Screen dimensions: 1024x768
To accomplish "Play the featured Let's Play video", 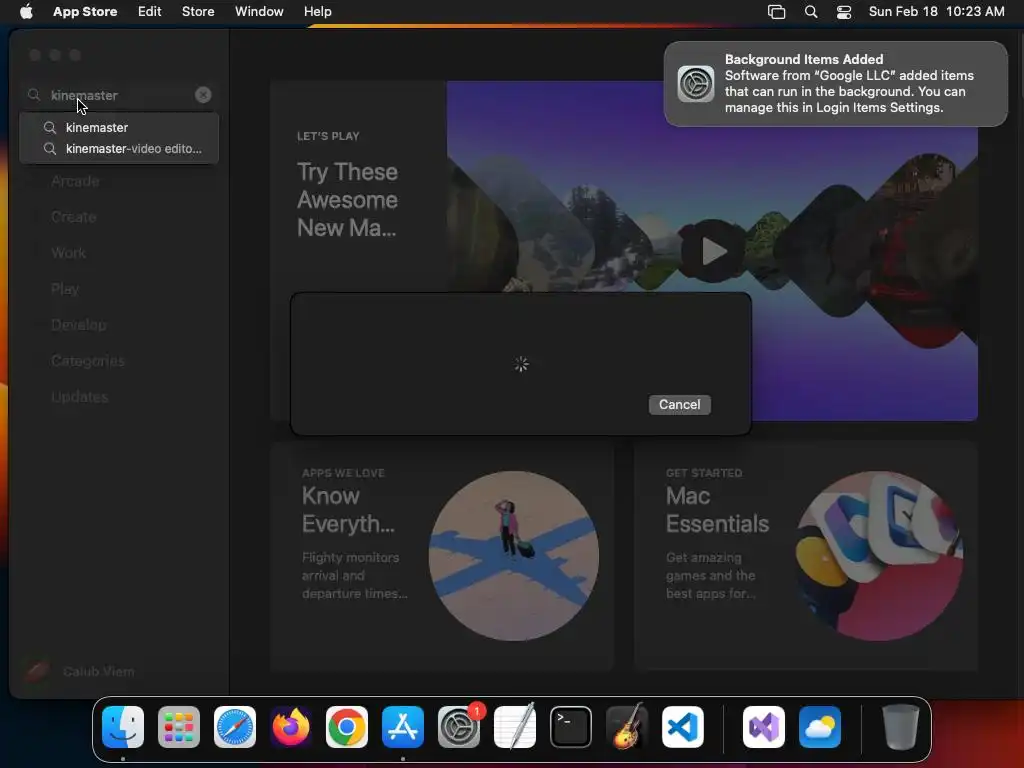I will point(713,251).
